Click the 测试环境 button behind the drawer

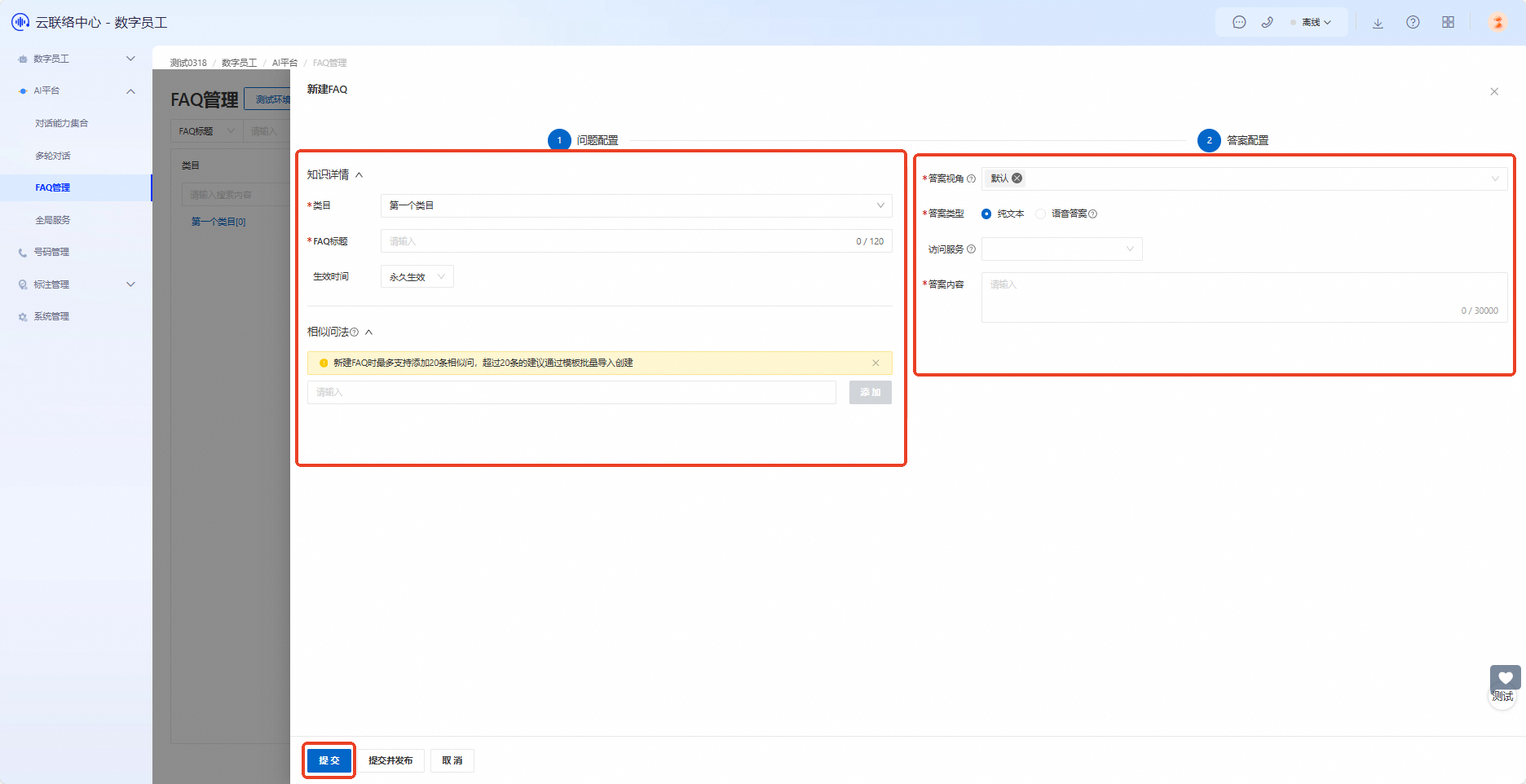(268, 99)
